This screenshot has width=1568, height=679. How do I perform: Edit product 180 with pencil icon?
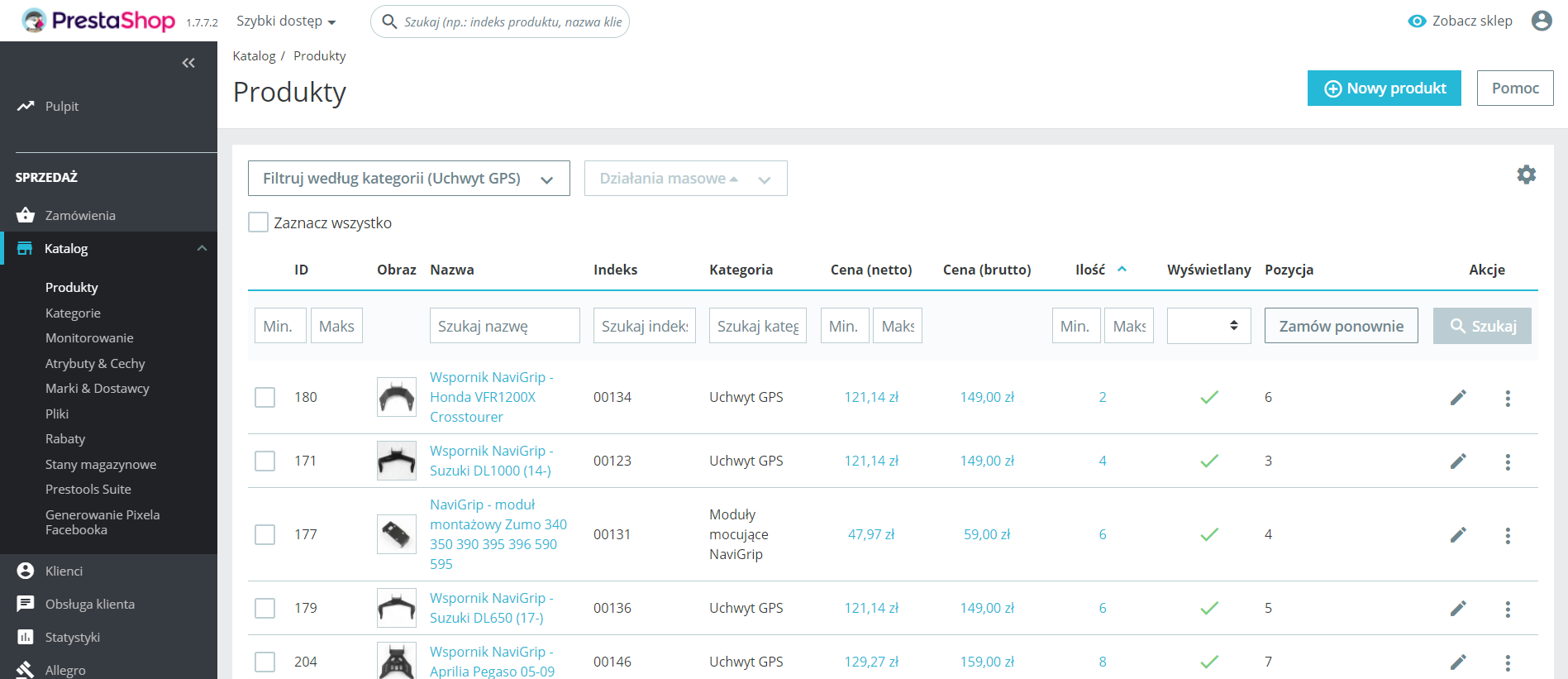point(1458,398)
